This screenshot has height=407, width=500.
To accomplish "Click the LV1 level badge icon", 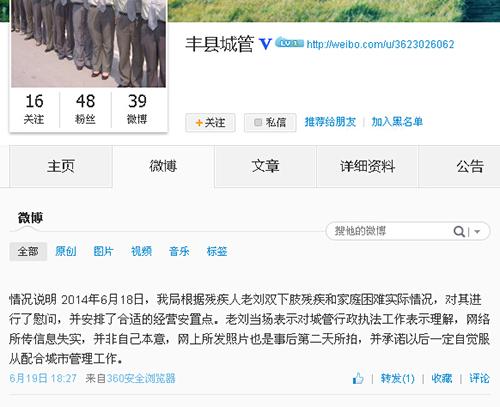I will [x=289, y=42].
